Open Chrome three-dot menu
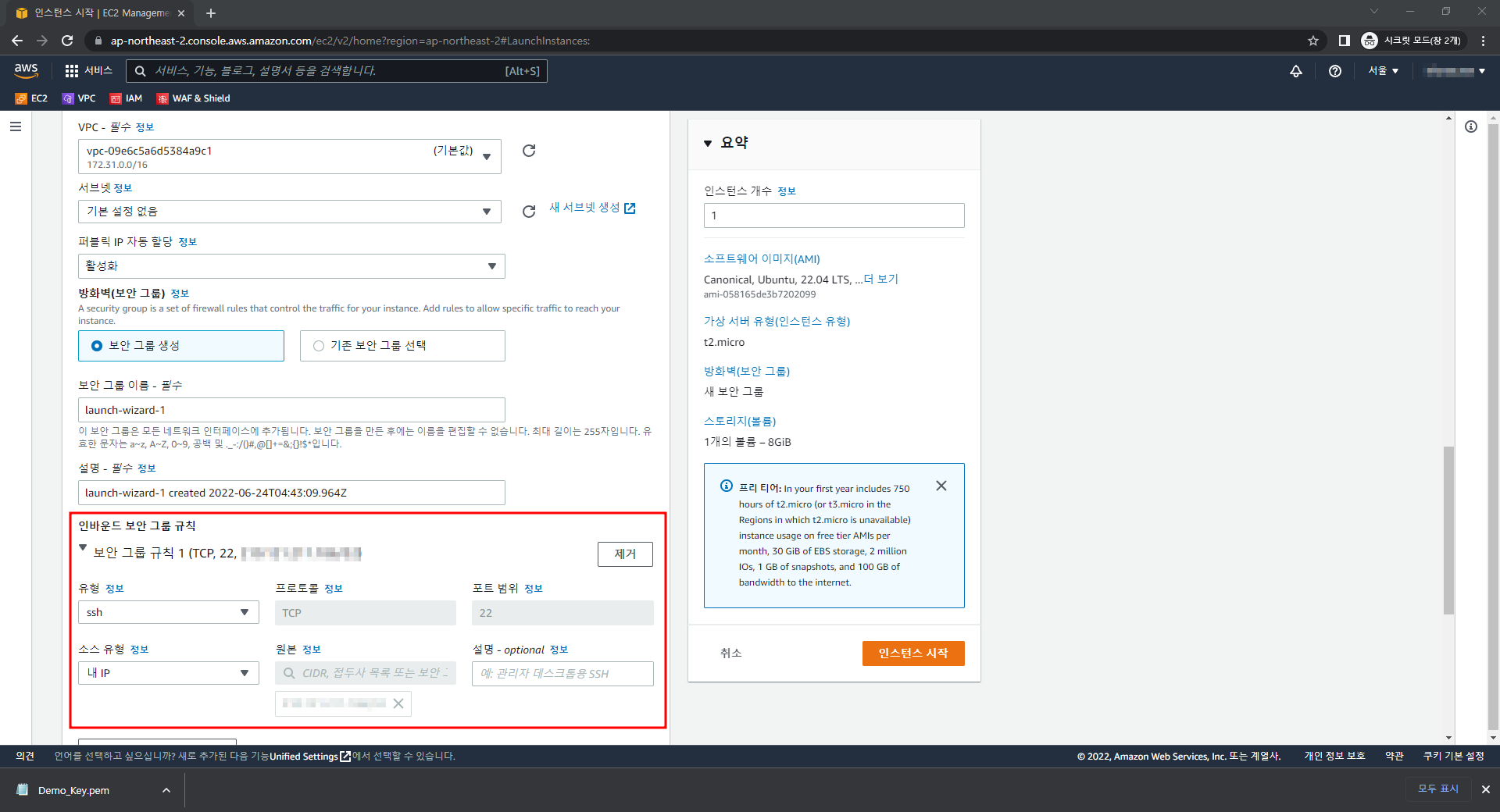 (x=1483, y=41)
